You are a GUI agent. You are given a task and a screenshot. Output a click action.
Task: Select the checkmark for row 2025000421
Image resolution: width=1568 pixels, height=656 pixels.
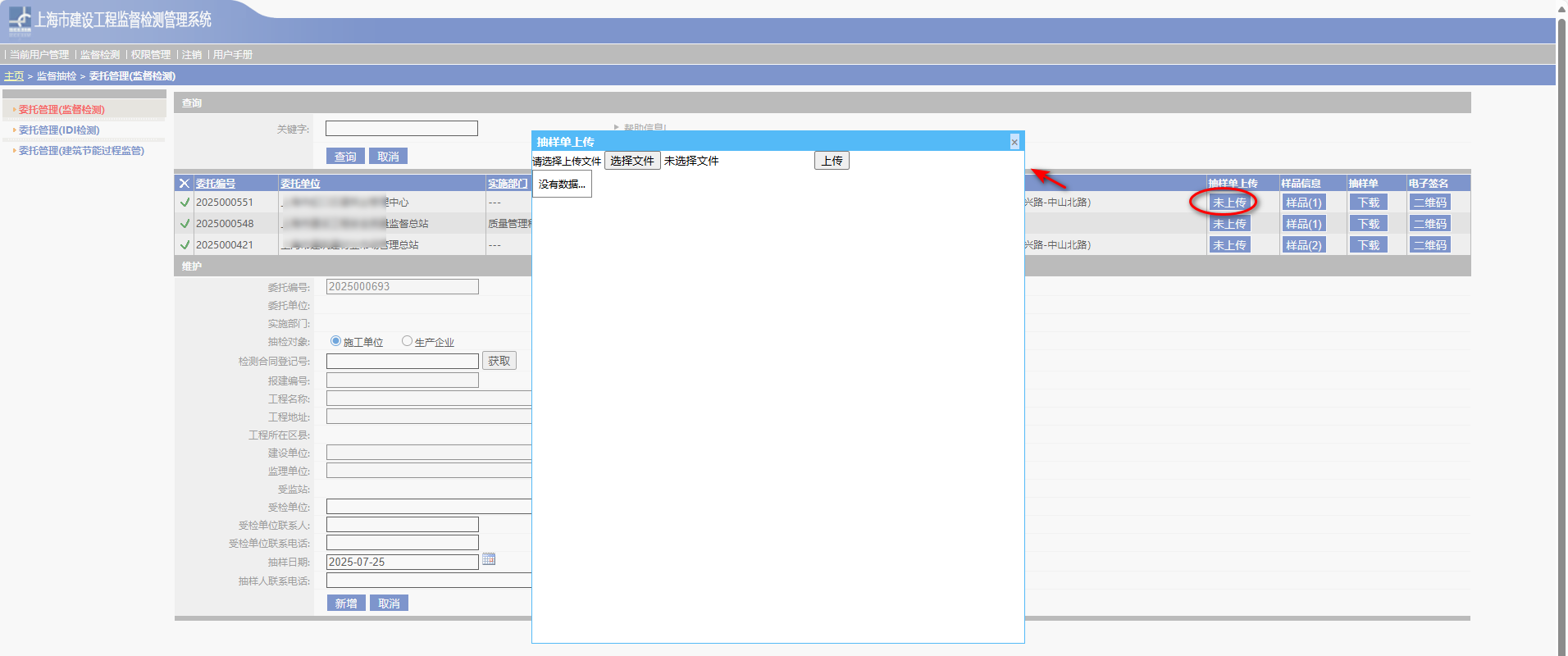185,245
